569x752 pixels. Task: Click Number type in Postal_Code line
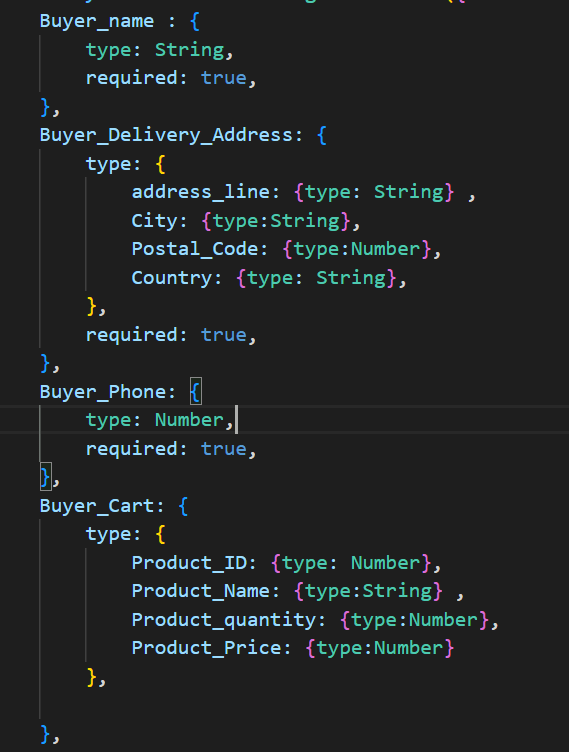(x=385, y=249)
